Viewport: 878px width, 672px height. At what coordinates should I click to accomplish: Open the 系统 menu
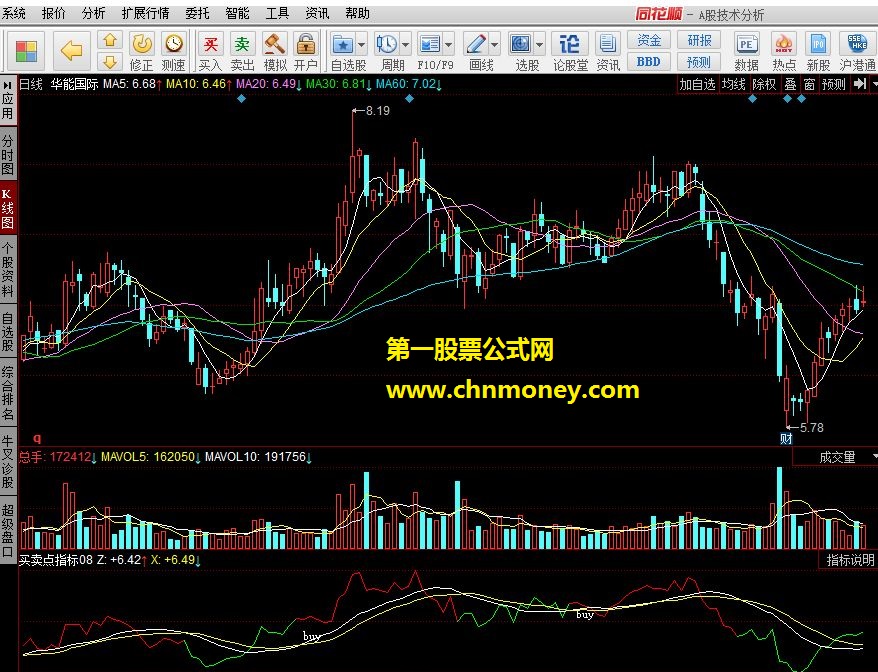(14, 13)
